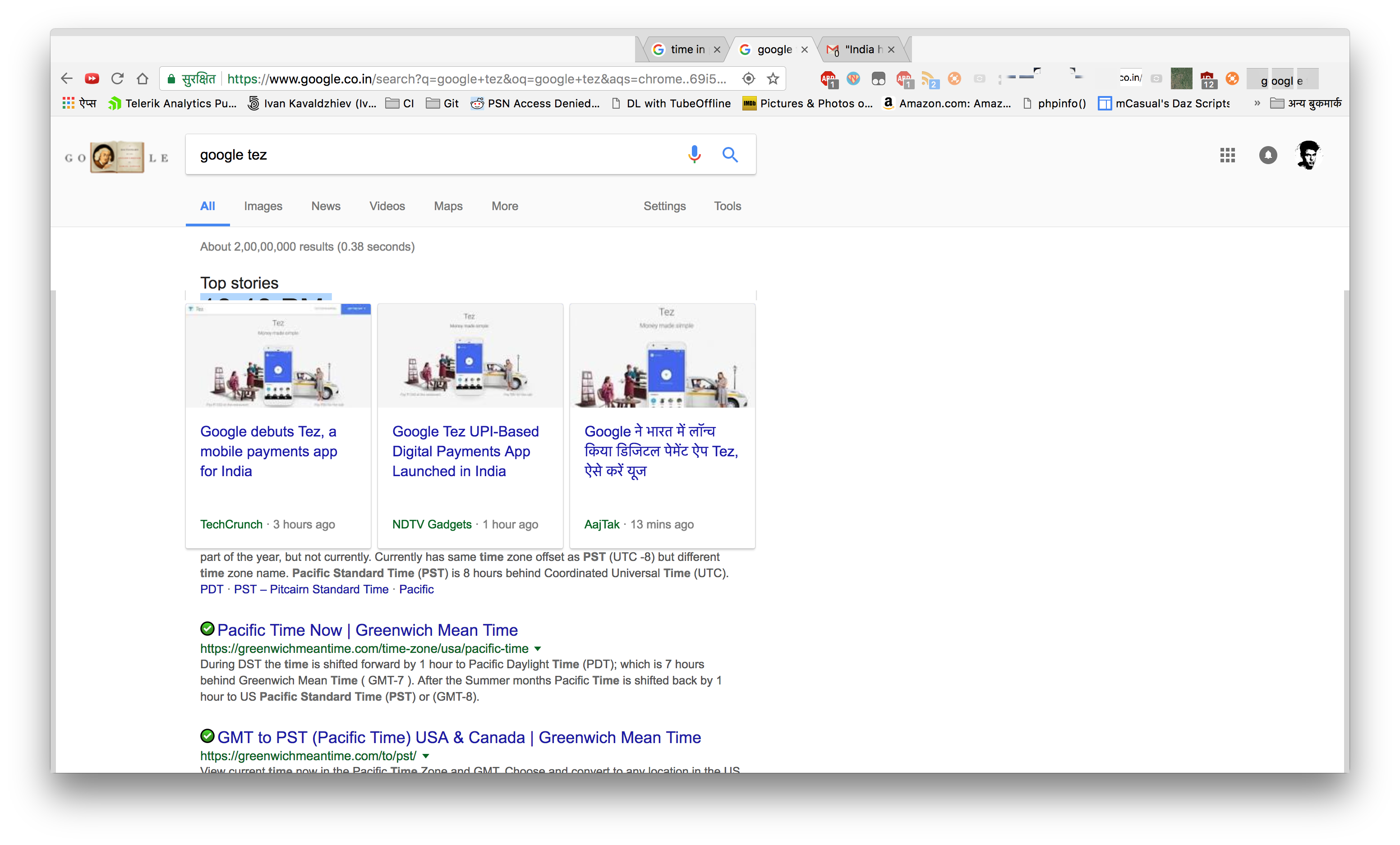Open the CI bookmarks folder
1400x845 pixels.
click(400, 103)
